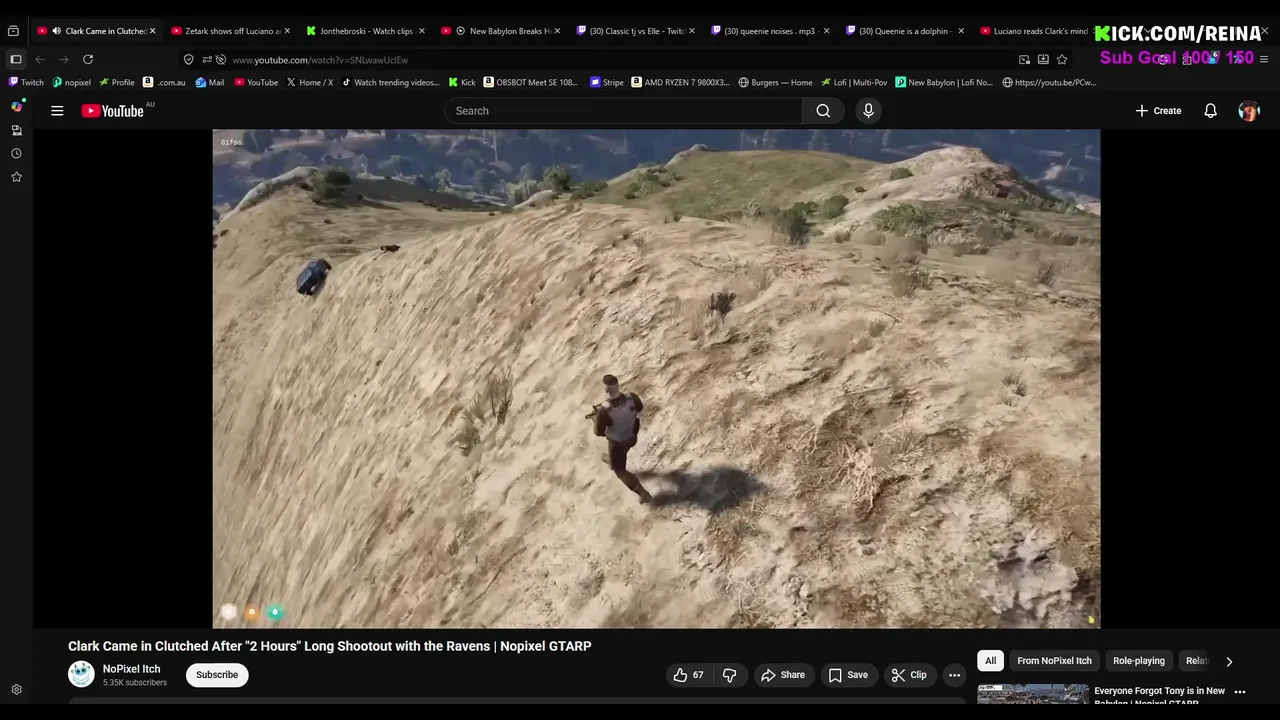This screenshot has height=720, width=1280.
Task: Start voice search with microphone icon
Action: (x=868, y=111)
